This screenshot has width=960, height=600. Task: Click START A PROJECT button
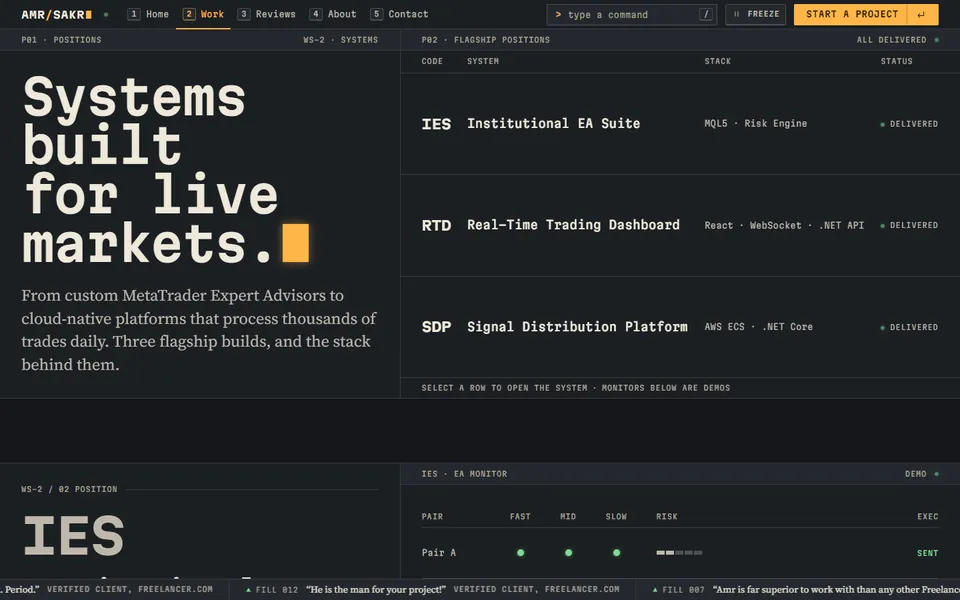click(866, 14)
